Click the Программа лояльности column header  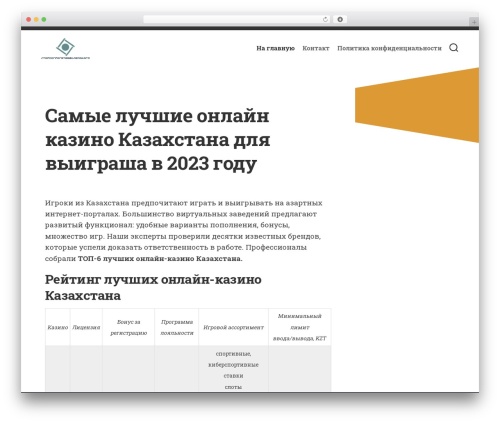[177, 327]
